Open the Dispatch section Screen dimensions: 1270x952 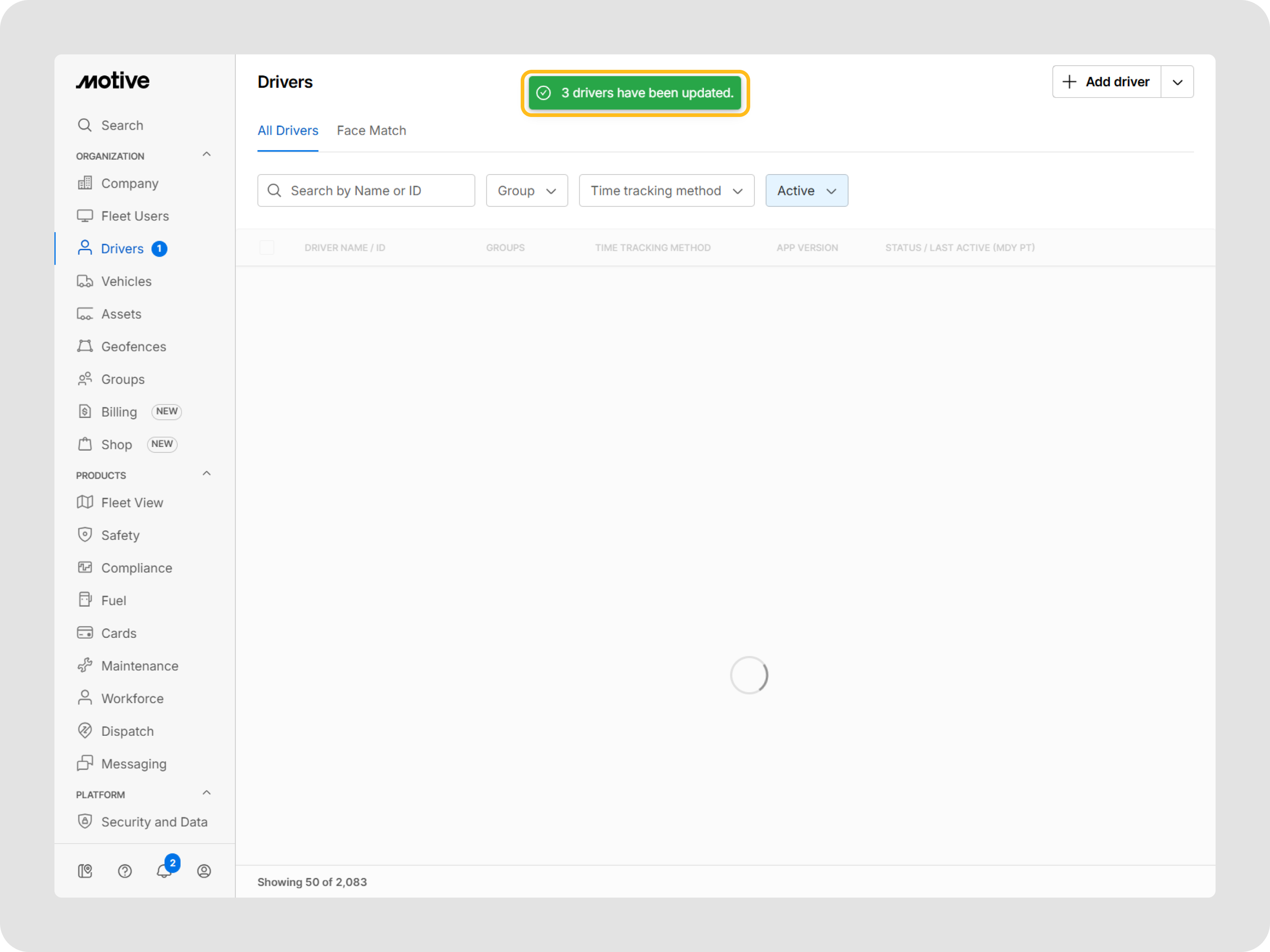tap(127, 730)
